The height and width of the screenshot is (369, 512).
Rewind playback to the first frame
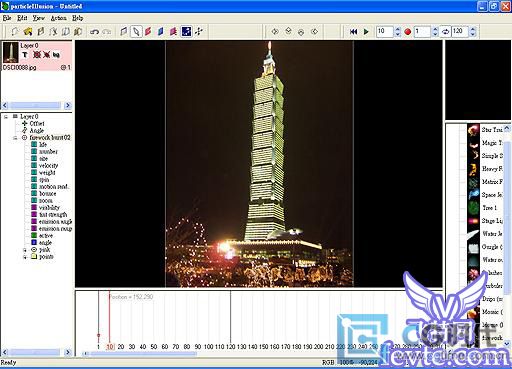(x=354, y=32)
